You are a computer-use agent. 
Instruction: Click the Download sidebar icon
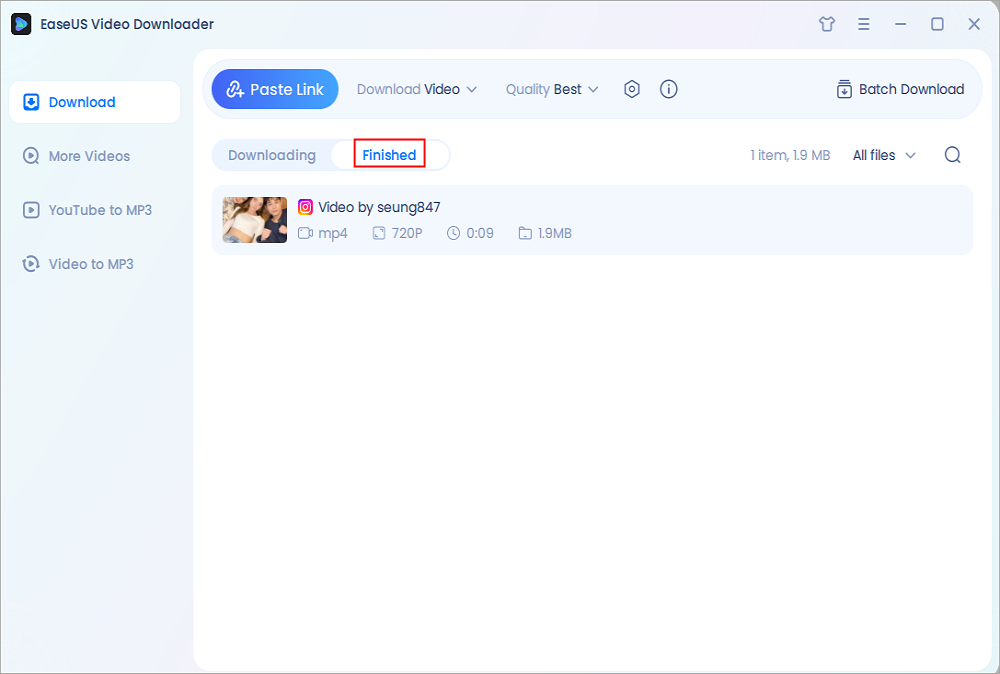[31, 102]
